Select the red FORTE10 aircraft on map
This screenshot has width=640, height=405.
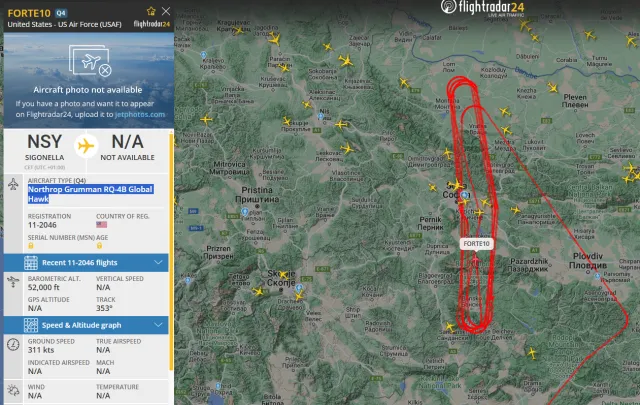tap(476, 260)
